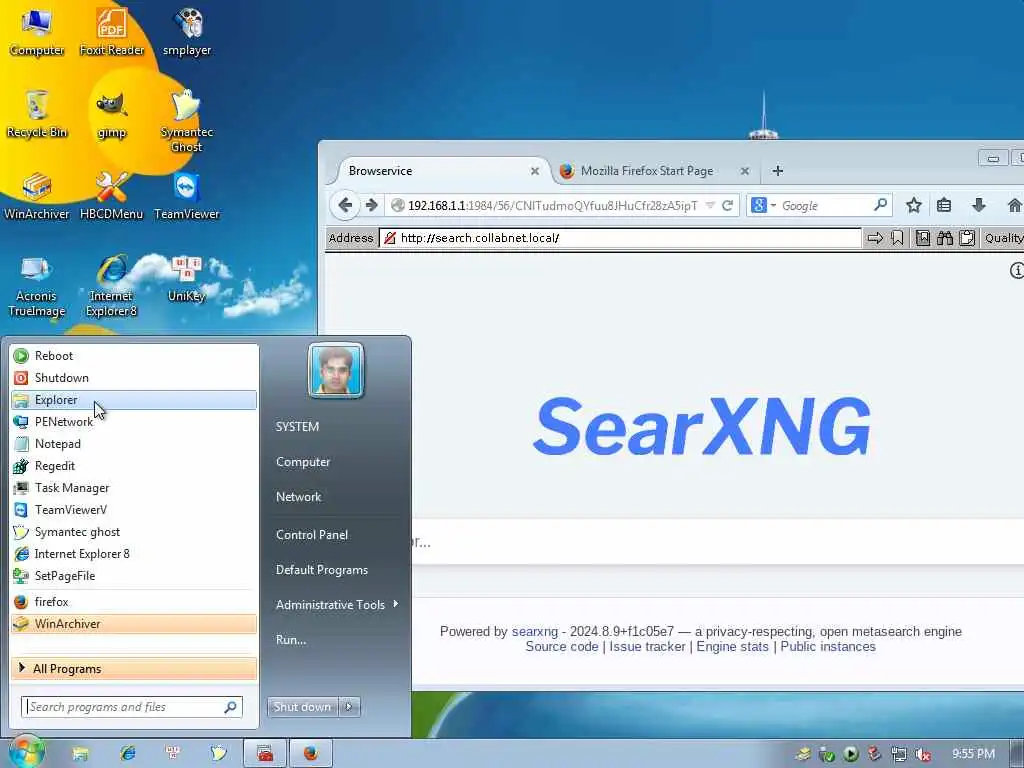1024x768 pixels.
Task: Click clipboard icon in Browservice toolbar
Action: [967, 238]
